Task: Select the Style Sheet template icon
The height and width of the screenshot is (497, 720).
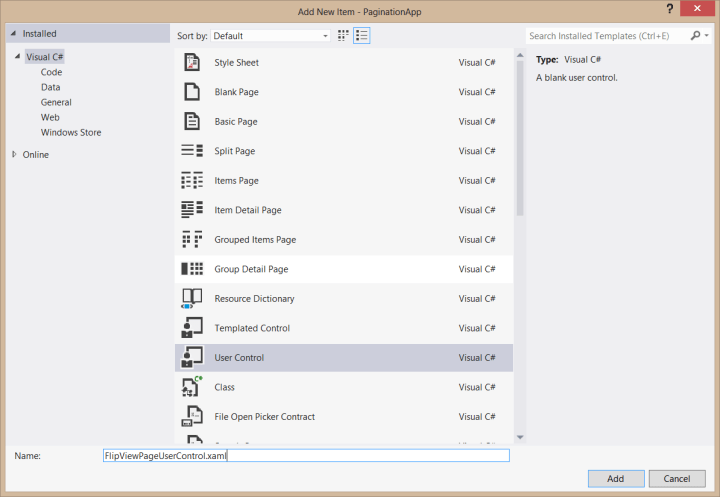Action: pos(192,63)
